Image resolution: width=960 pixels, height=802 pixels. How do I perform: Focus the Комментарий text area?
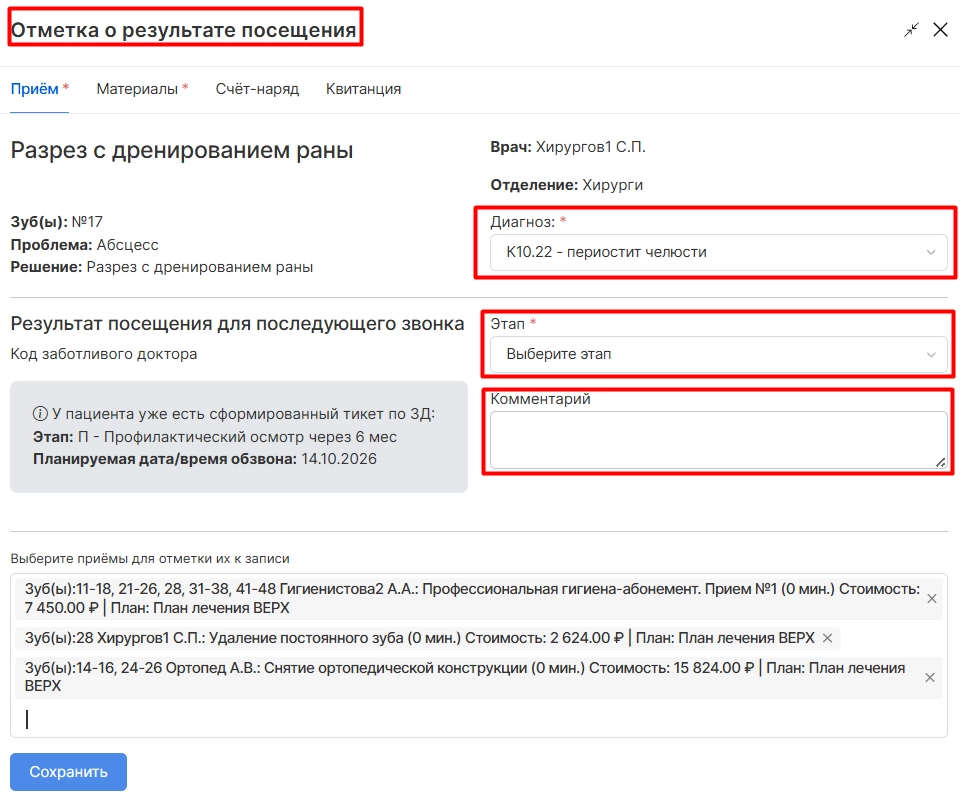coord(718,440)
